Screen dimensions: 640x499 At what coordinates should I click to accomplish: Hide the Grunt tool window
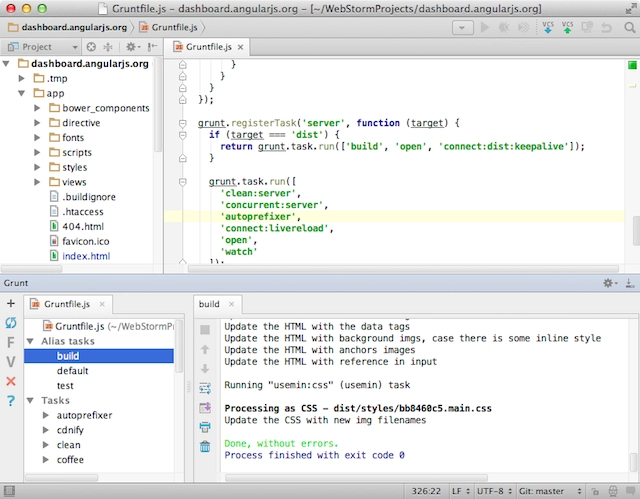[630, 283]
